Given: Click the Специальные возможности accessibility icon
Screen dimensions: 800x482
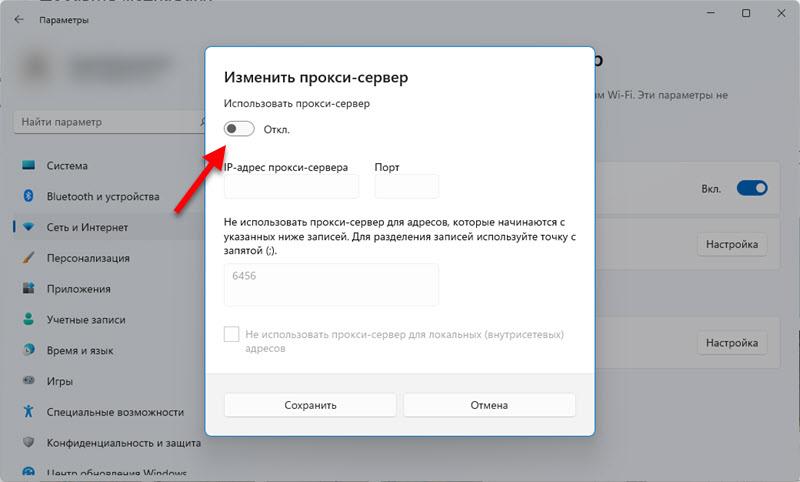Looking at the screenshot, I should (x=29, y=411).
